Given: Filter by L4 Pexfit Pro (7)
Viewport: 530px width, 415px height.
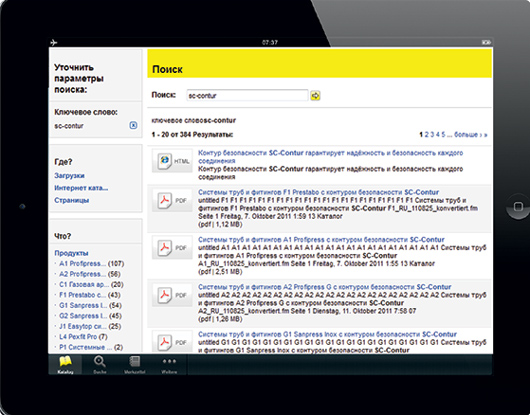Looking at the screenshot, I should click(83, 337).
